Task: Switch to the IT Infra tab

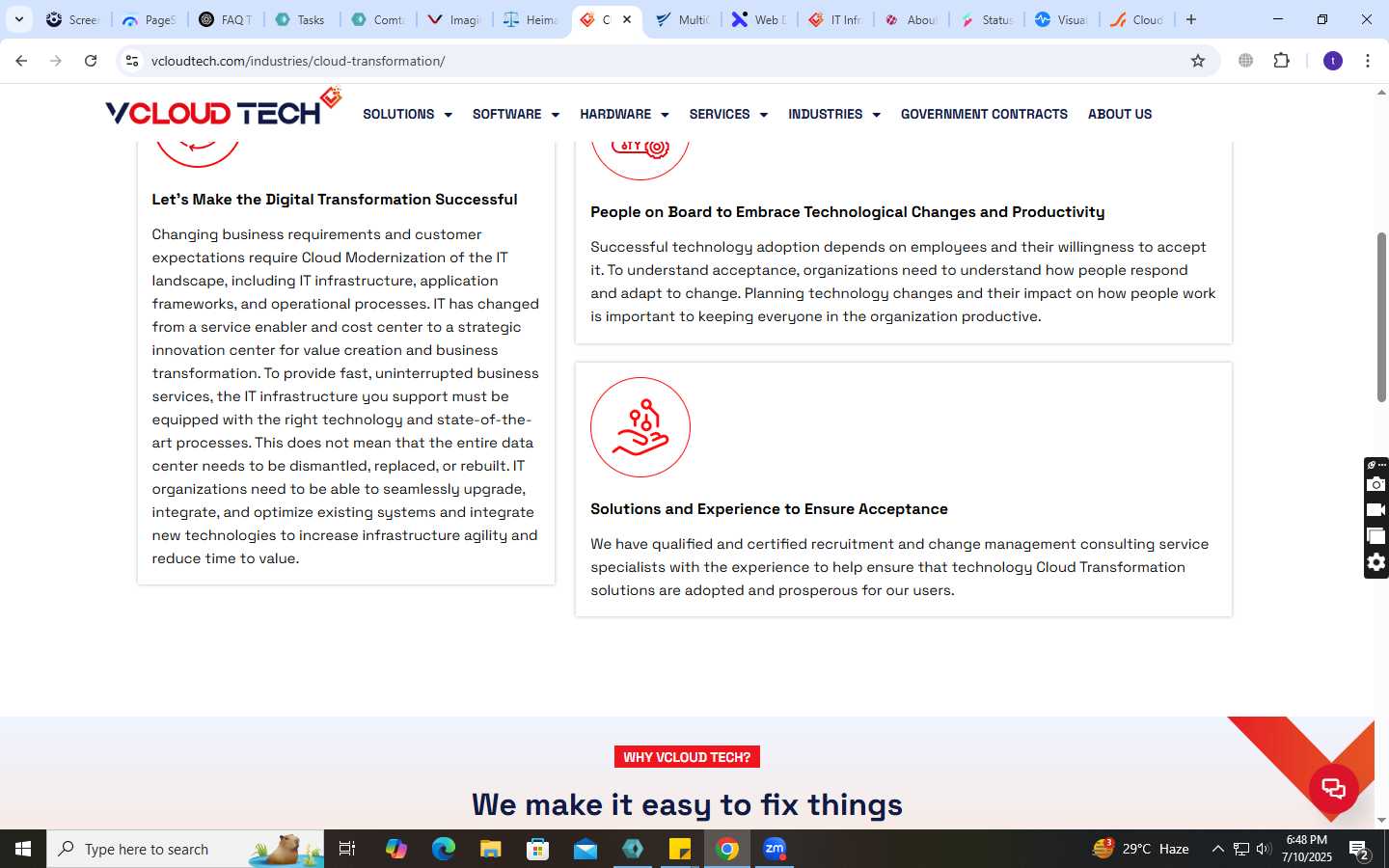Action: click(835, 19)
